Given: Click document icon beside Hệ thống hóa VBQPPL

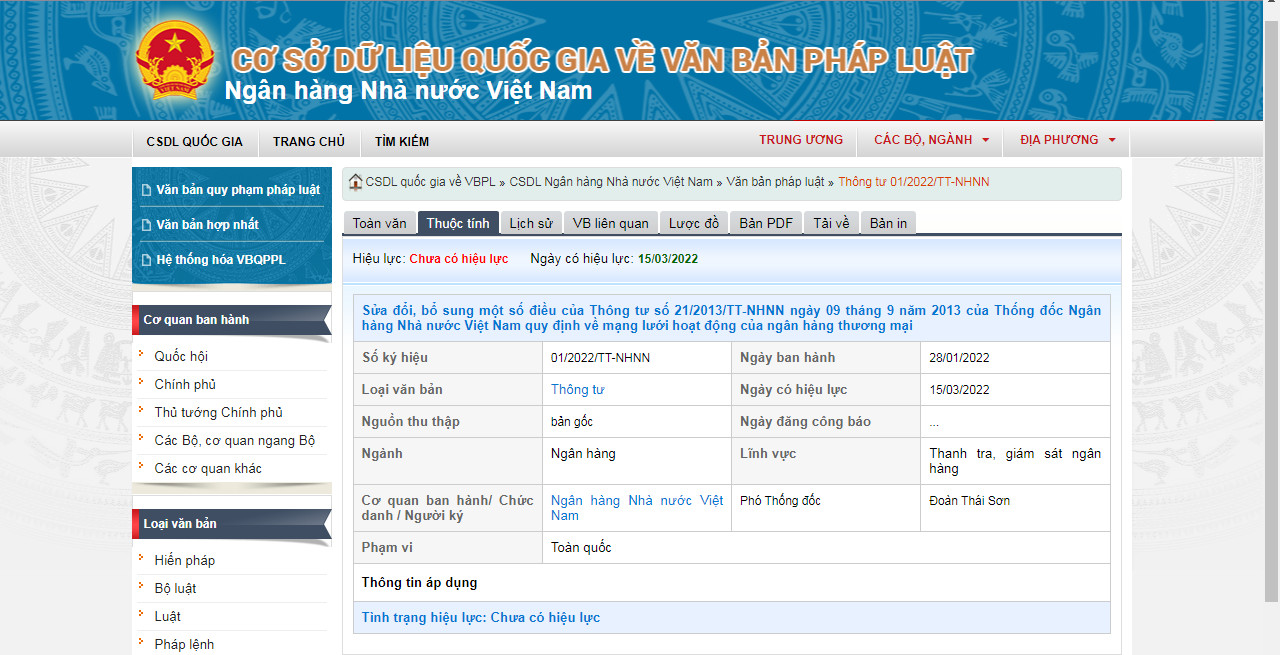Looking at the screenshot, I should pos(147,260).
